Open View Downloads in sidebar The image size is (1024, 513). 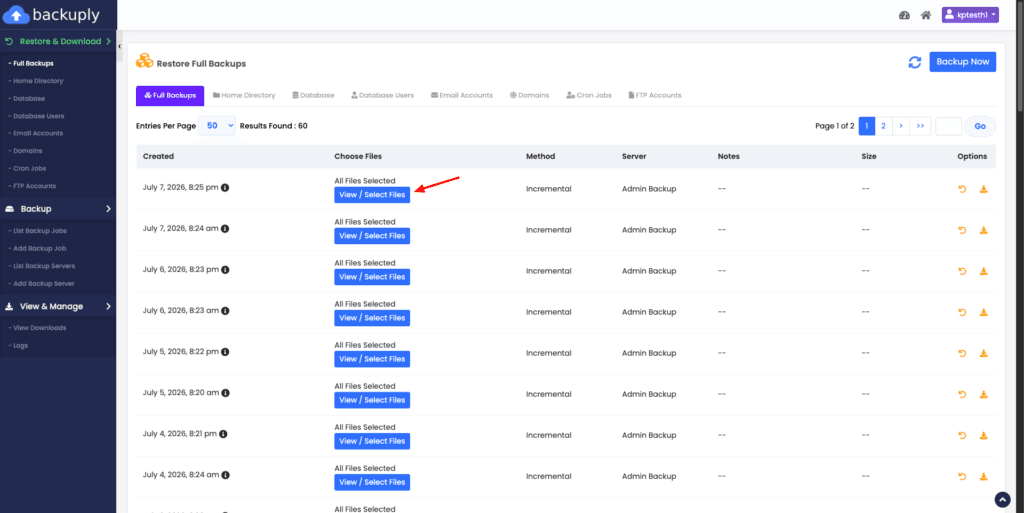[x=39, y=328]
